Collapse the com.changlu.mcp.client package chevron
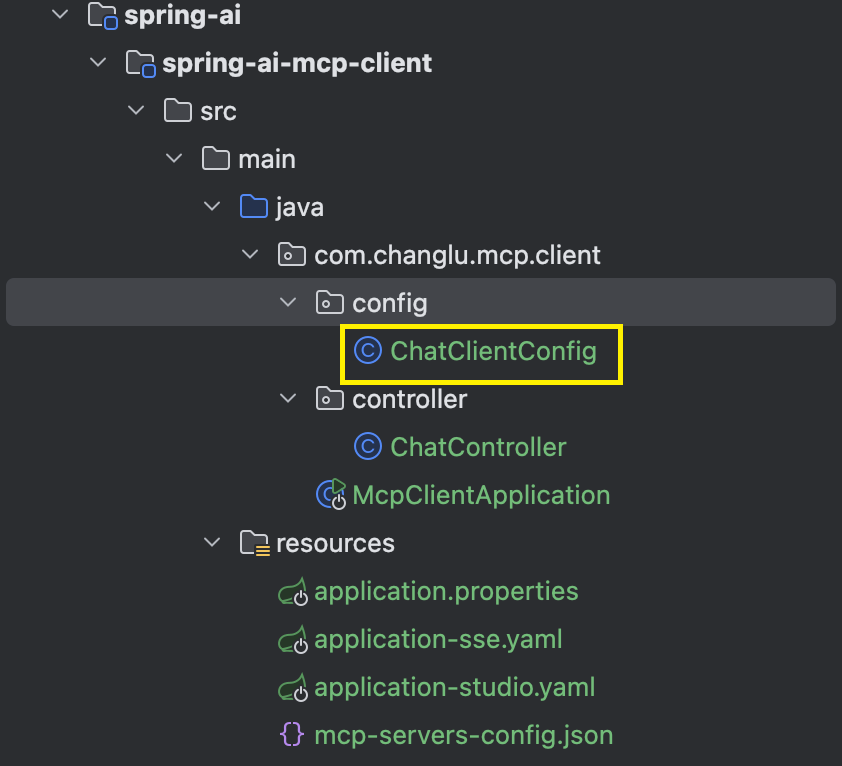 250,254
